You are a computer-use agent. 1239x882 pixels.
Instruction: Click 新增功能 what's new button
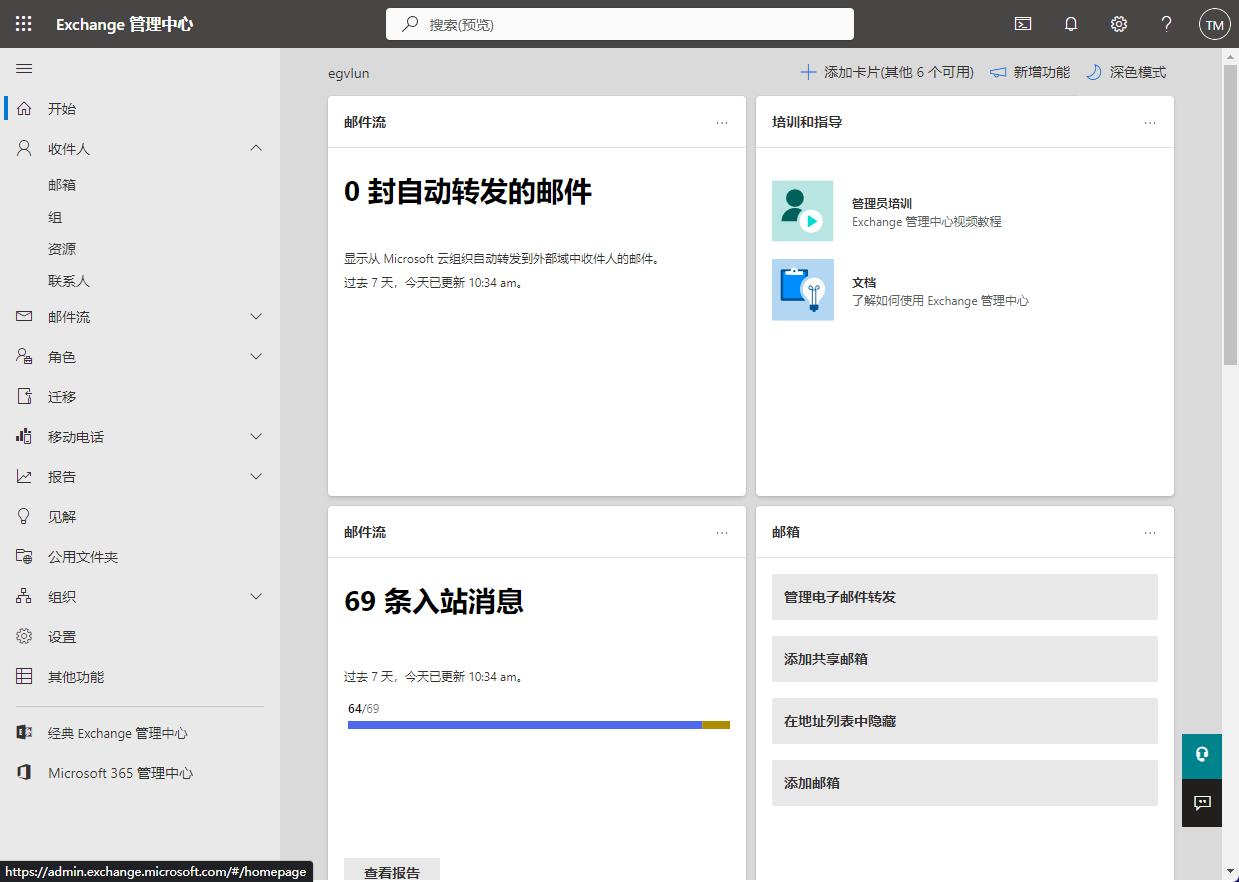click(x=1030, y=72)
